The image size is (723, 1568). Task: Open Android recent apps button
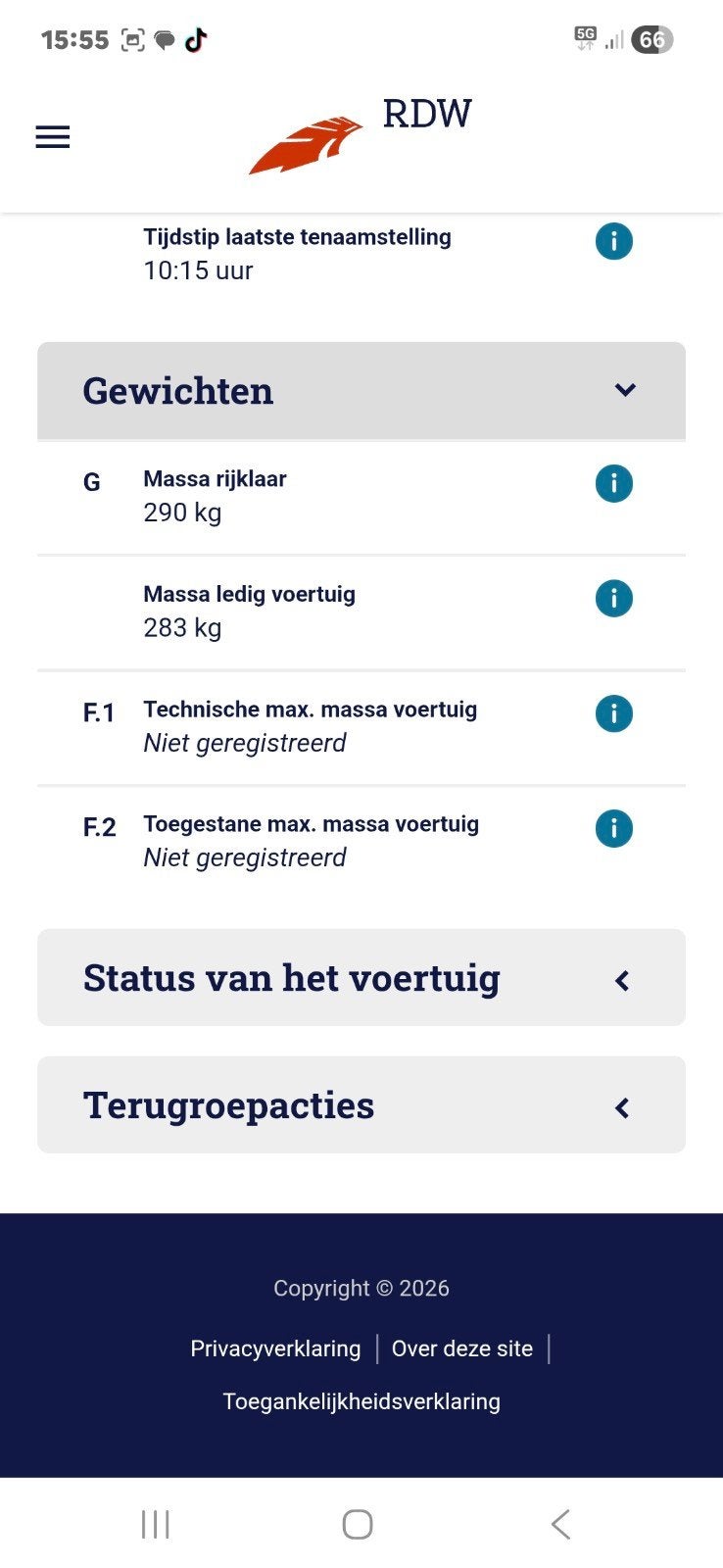point(156,1524)
